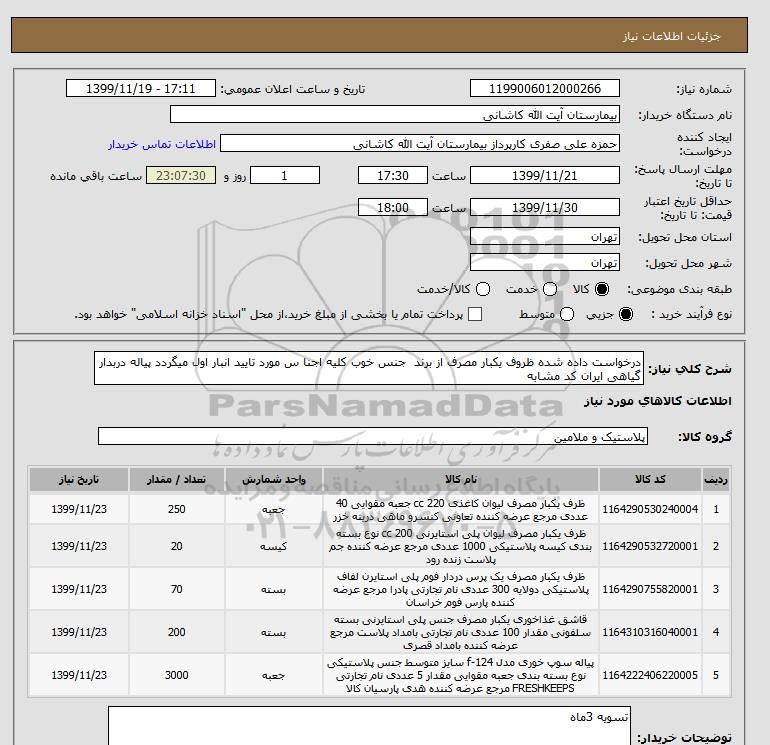Click product code 1164310316040001

650,632
